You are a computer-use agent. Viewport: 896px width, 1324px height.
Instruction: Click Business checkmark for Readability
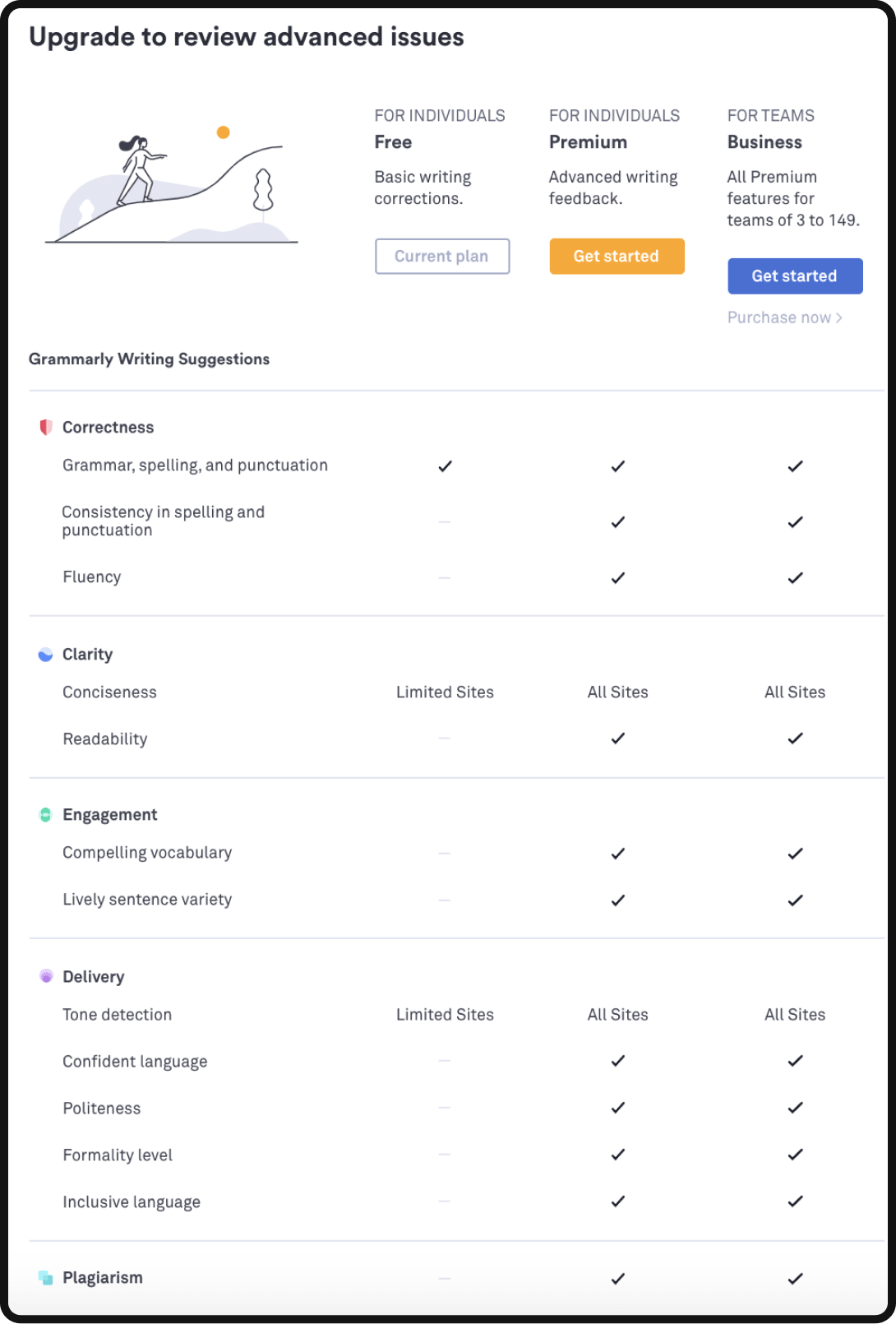tap(795, 738)
